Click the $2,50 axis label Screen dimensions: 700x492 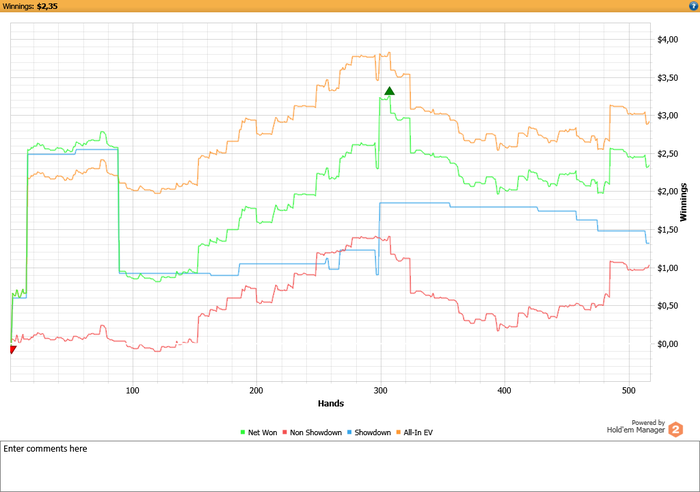[667, 154]
